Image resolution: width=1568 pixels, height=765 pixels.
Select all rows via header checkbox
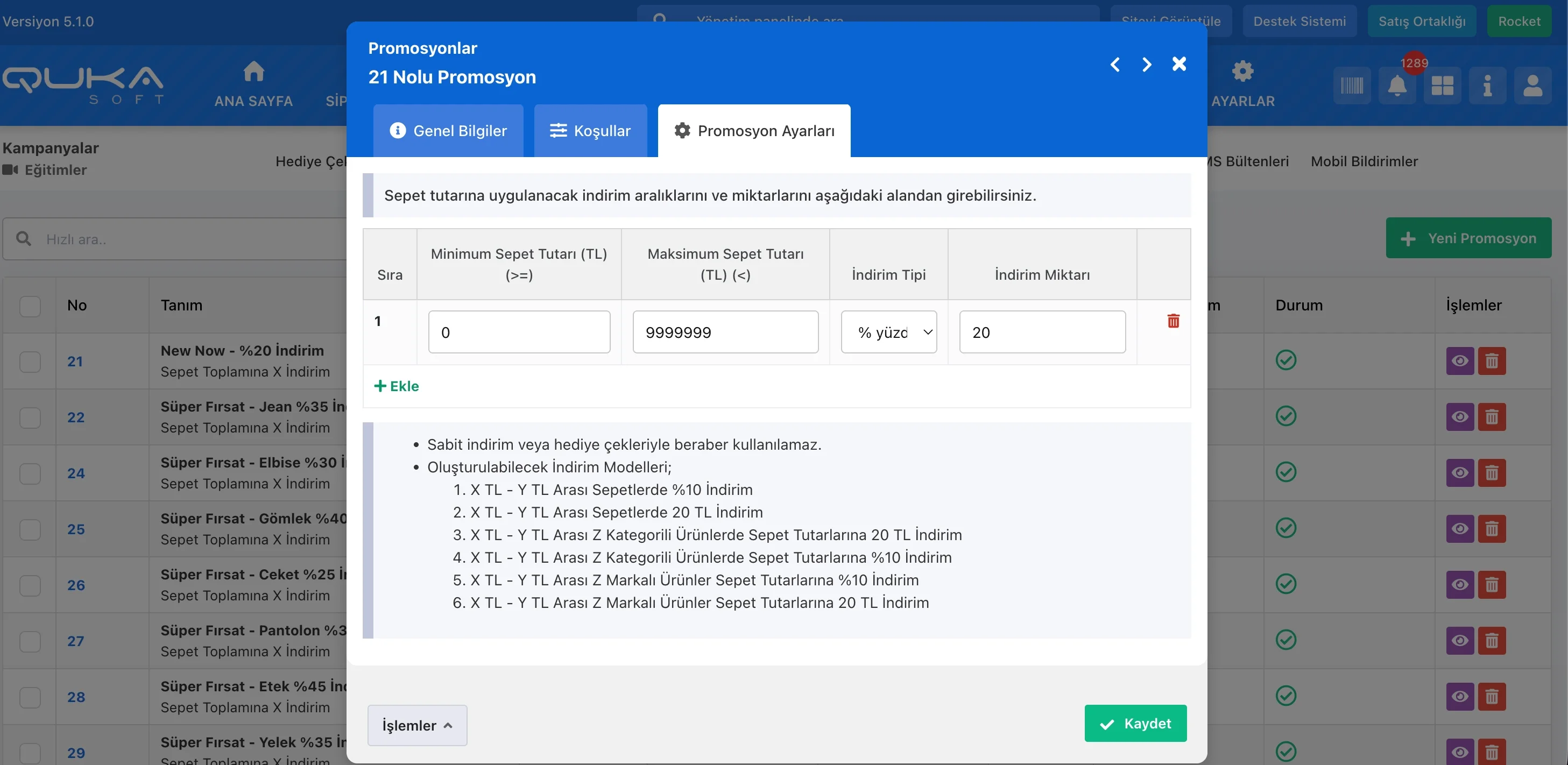click(30, 306)
